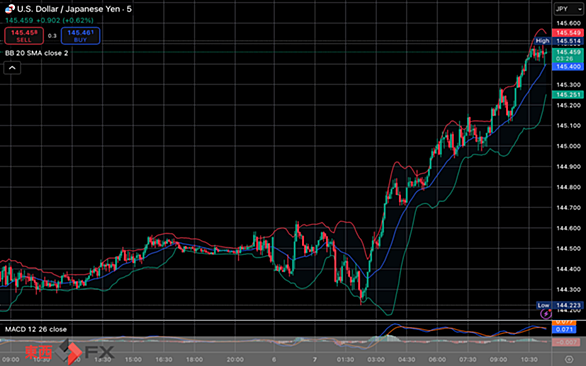Click the 東西FX watermark logo
Screen dimensions: 586x366
70,352
